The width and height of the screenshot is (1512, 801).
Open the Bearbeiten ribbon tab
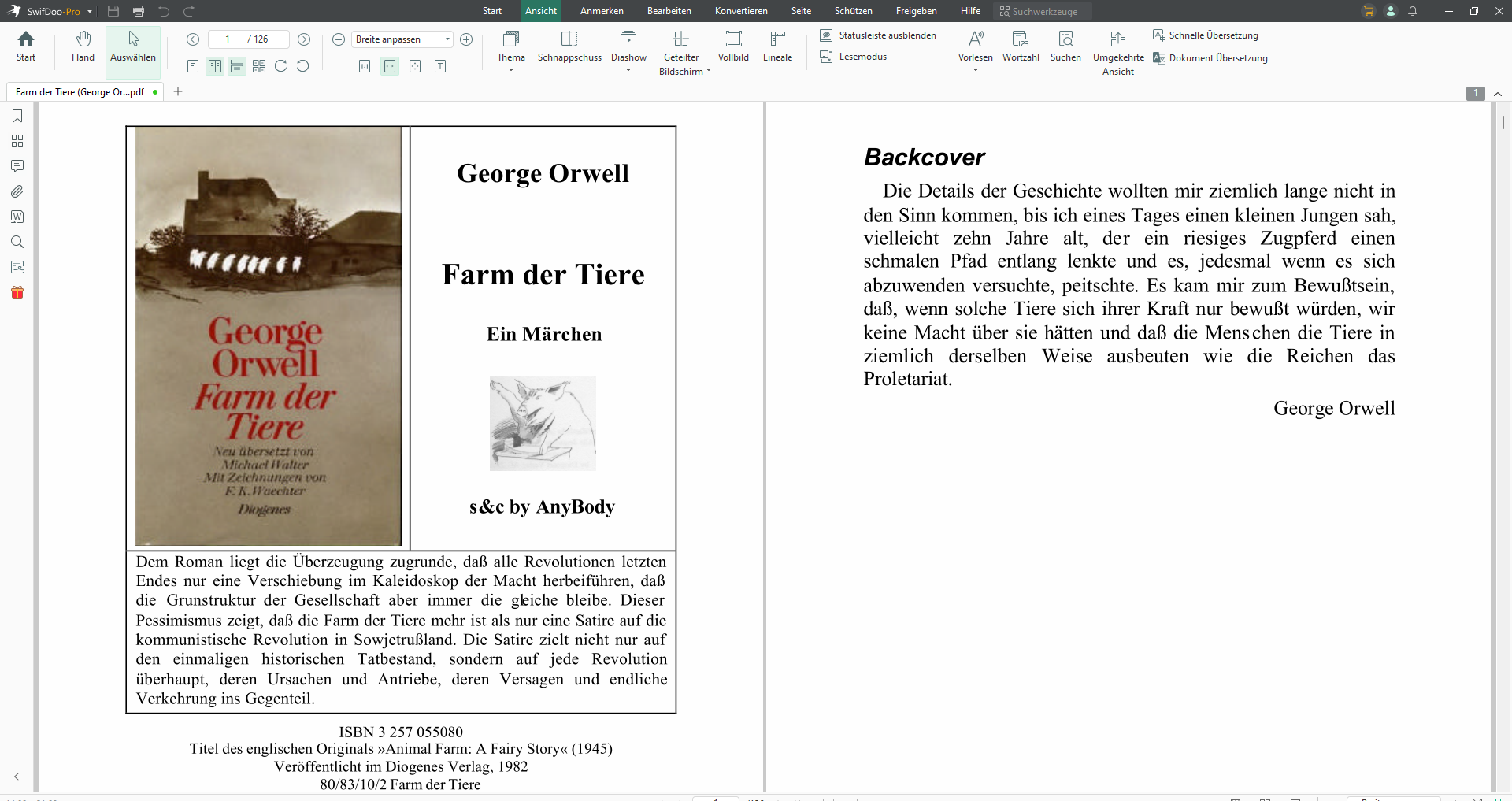669,11
